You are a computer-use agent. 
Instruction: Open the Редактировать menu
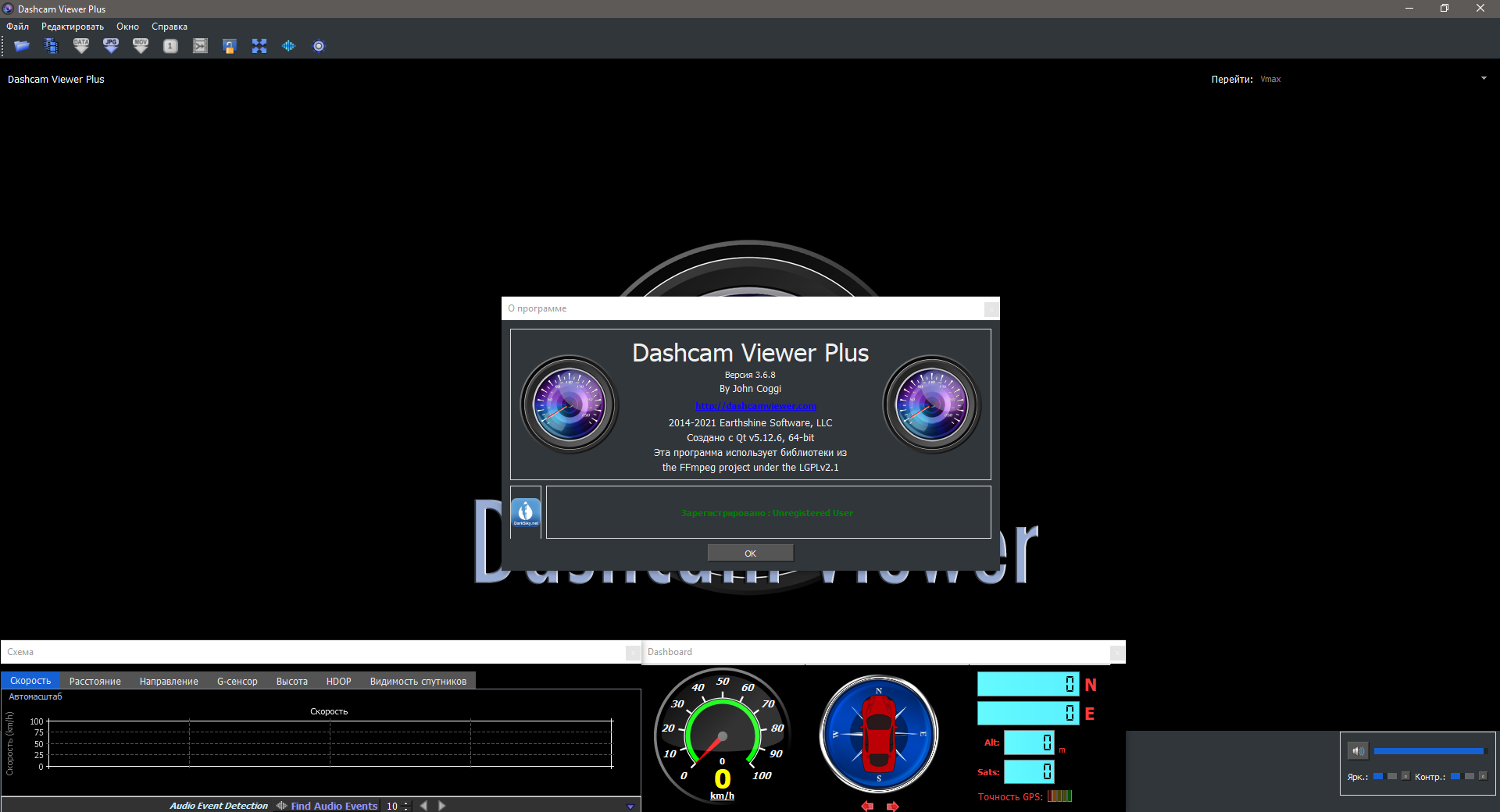pyautogui.click(x=73, y=27)
